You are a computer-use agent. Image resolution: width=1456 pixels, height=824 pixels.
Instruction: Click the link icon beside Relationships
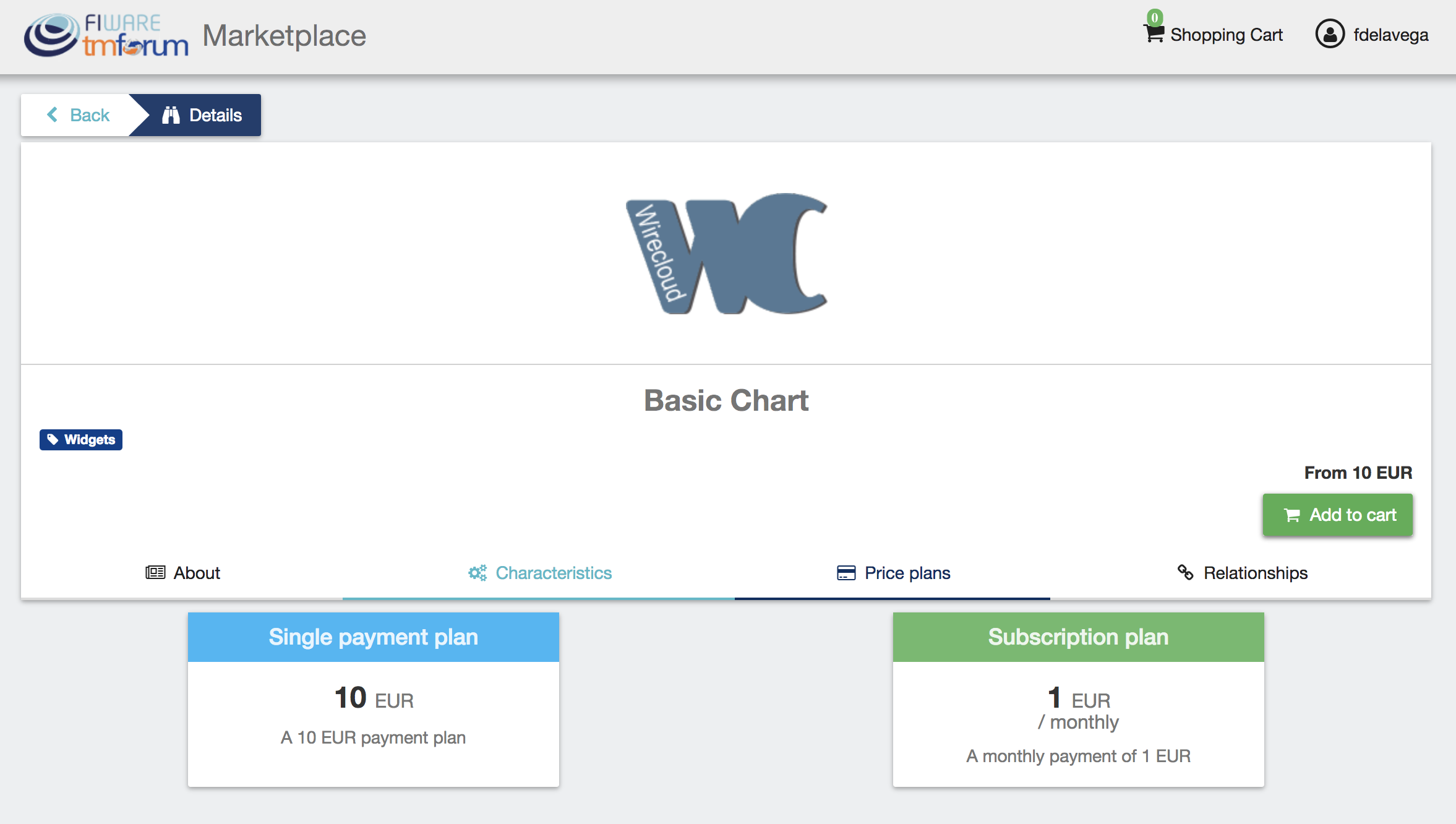point(1185,572)
